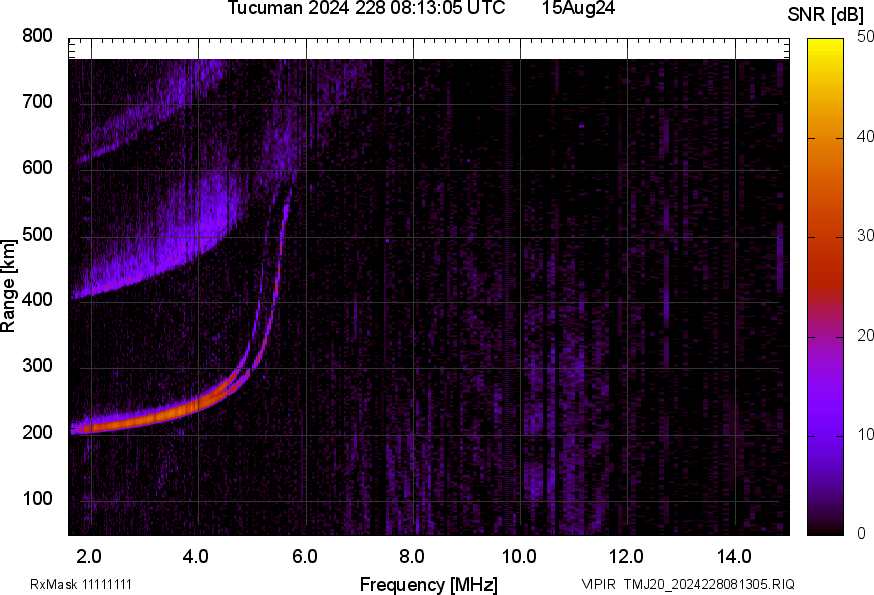Click the colorbar tick value 0

(861, 534)
